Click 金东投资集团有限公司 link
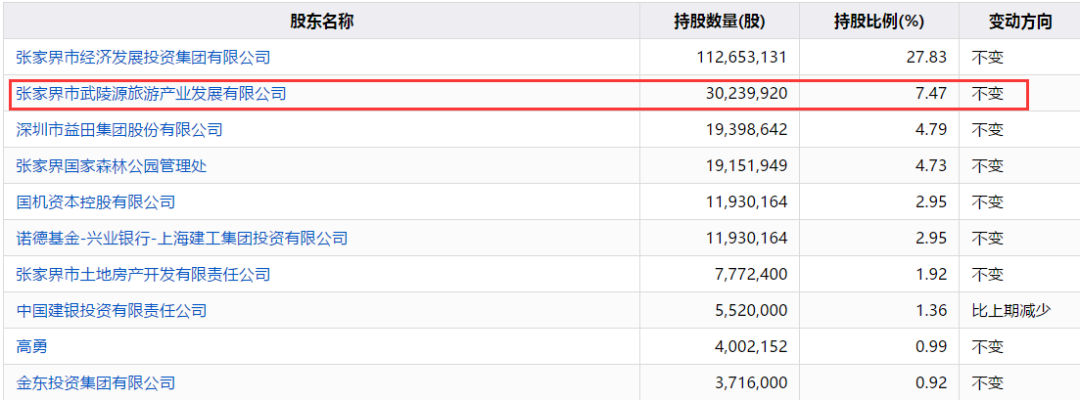The image size is (1080, 400). pyautogui.click(x=95, y=383)
